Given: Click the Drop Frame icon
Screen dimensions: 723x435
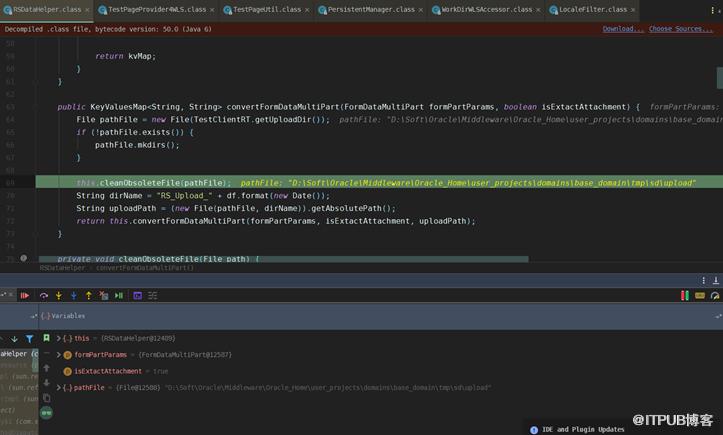Looking at the screenshot, I should click(x=104, y=296).
